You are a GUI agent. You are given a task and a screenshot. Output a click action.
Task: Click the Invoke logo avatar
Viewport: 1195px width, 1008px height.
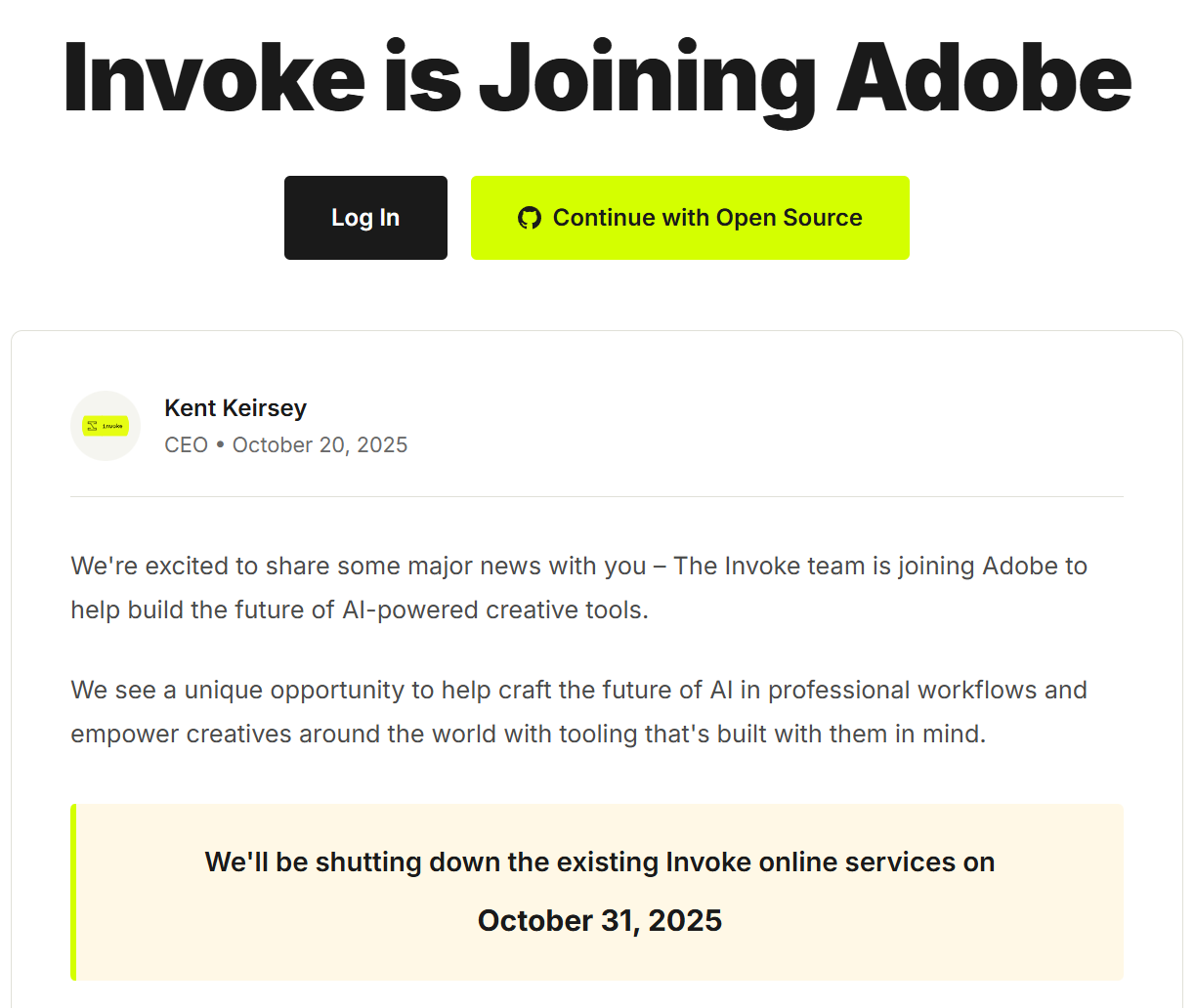click(x=106, y=426)
